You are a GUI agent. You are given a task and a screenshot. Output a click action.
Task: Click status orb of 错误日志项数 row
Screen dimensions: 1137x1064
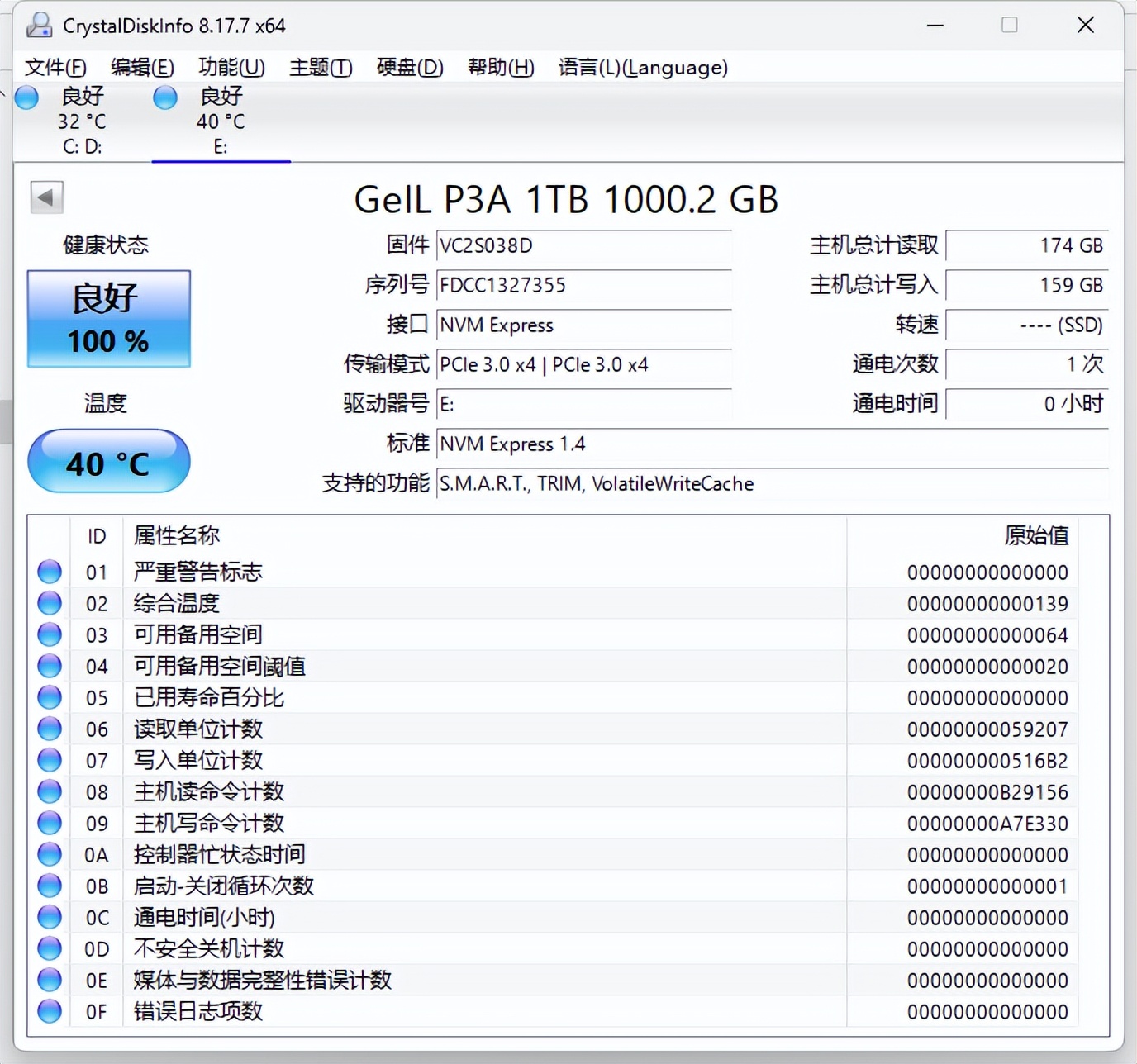50,1011
